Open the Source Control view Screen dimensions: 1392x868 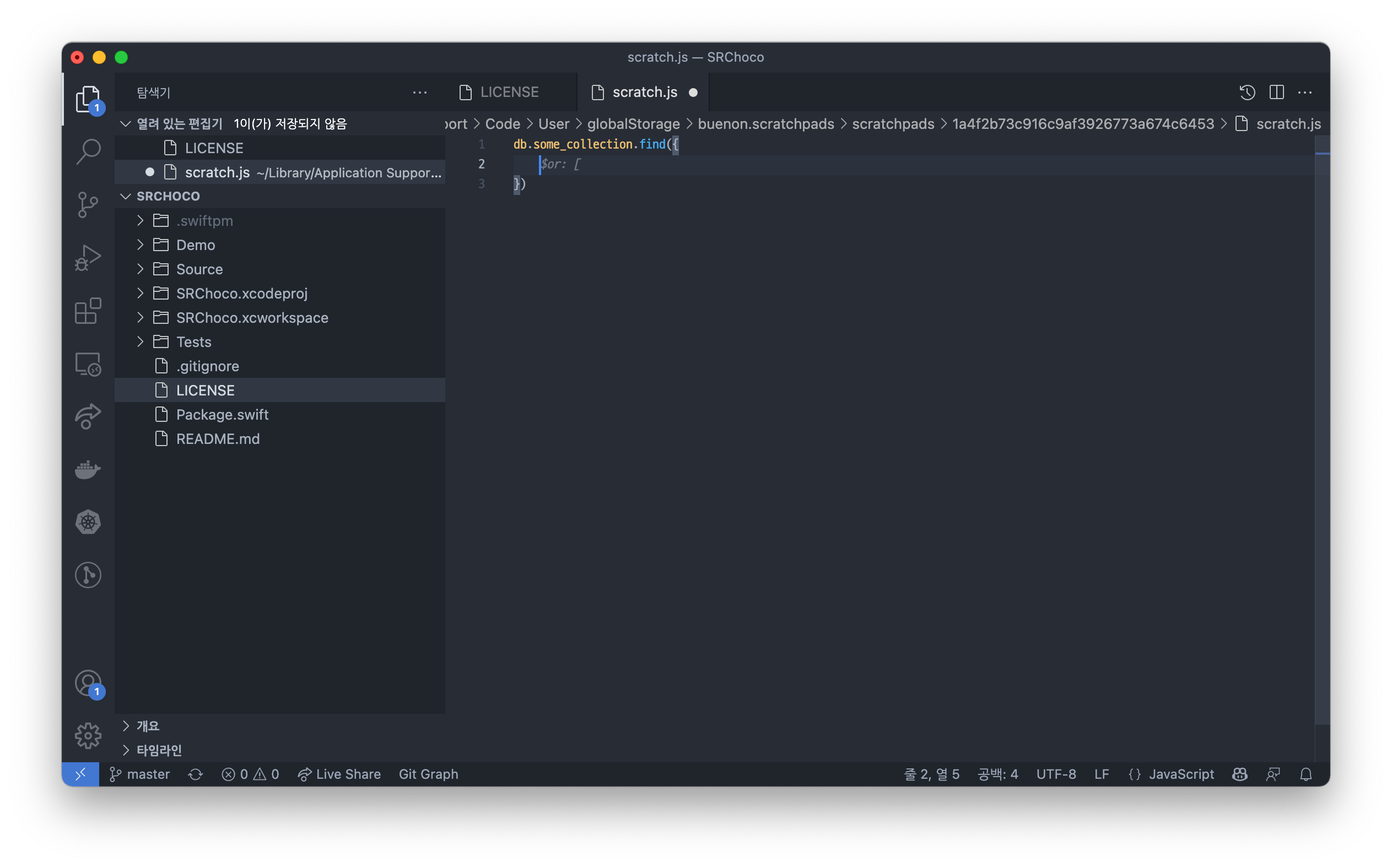tap(88, 205)
